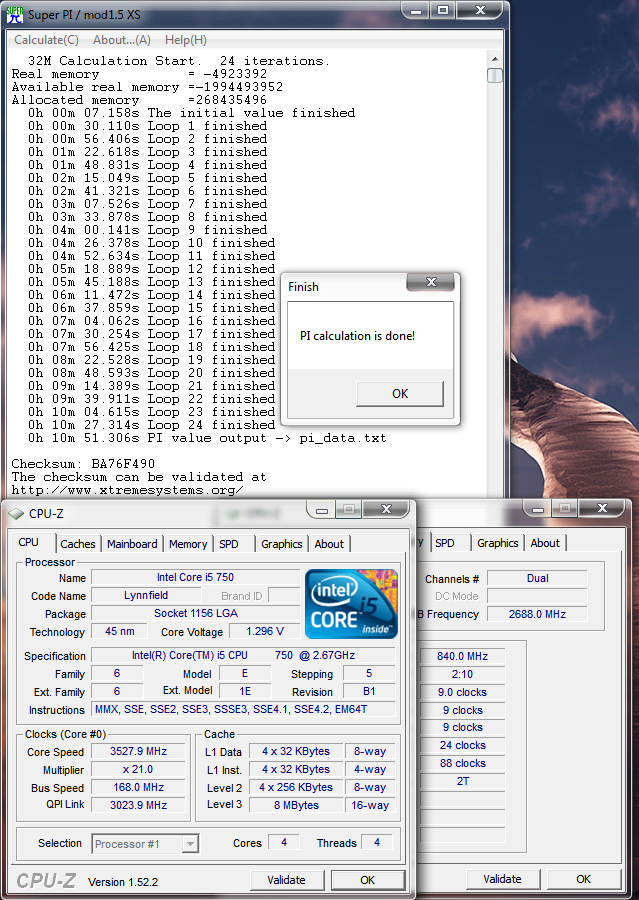Close the rear CPU-Z window
The width and height of the screenshot is (639, 900).
point(602,508)
